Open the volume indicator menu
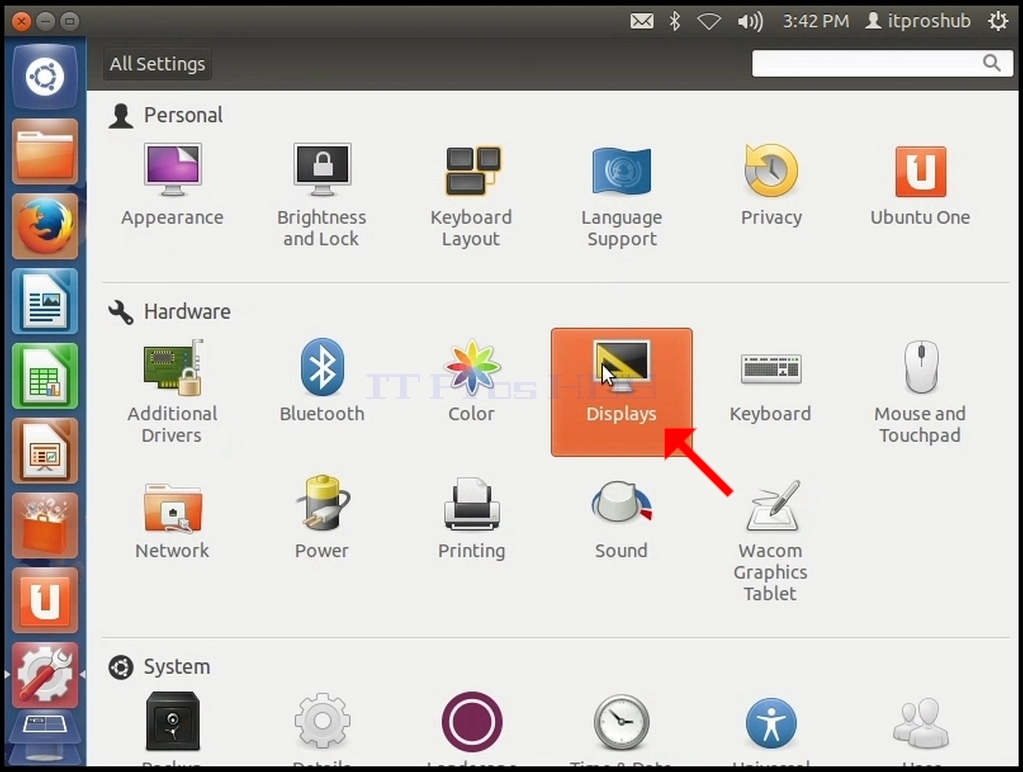 point(750,22)
